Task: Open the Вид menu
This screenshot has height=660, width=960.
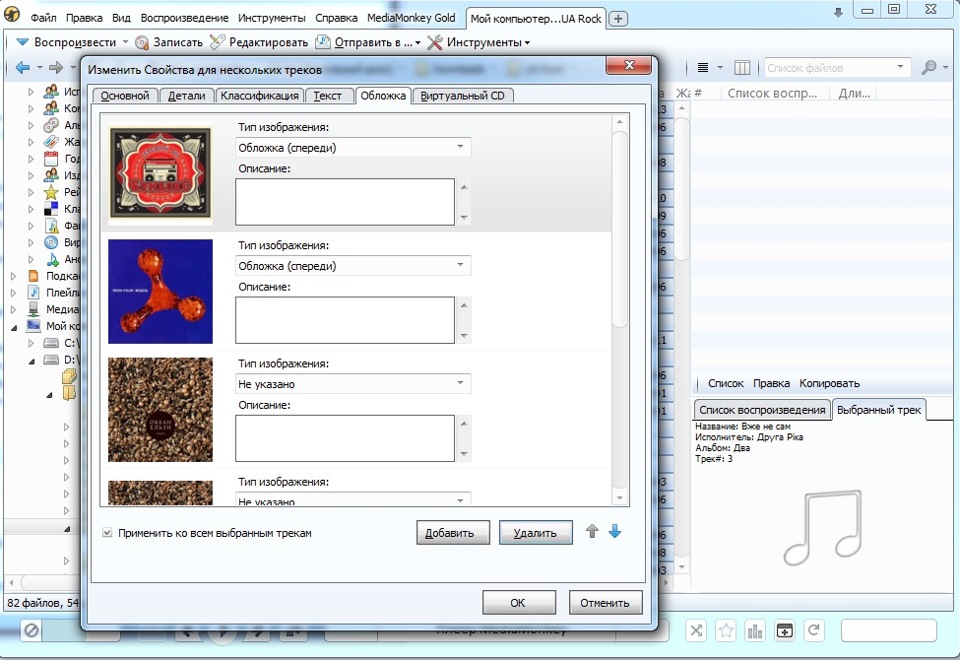Action: [x=121, y=18]
